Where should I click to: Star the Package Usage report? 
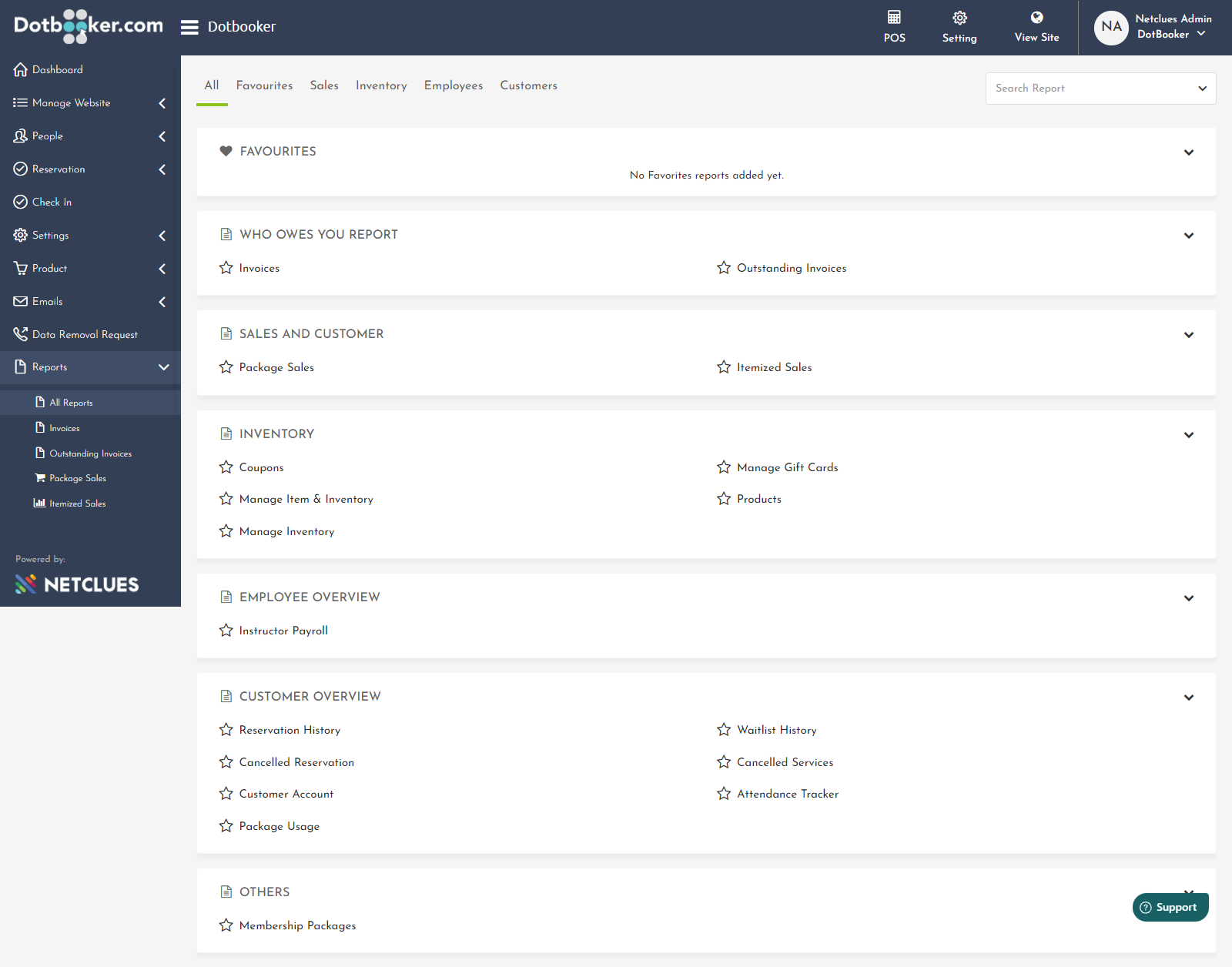pyautogui.click(x=226, y=825)
